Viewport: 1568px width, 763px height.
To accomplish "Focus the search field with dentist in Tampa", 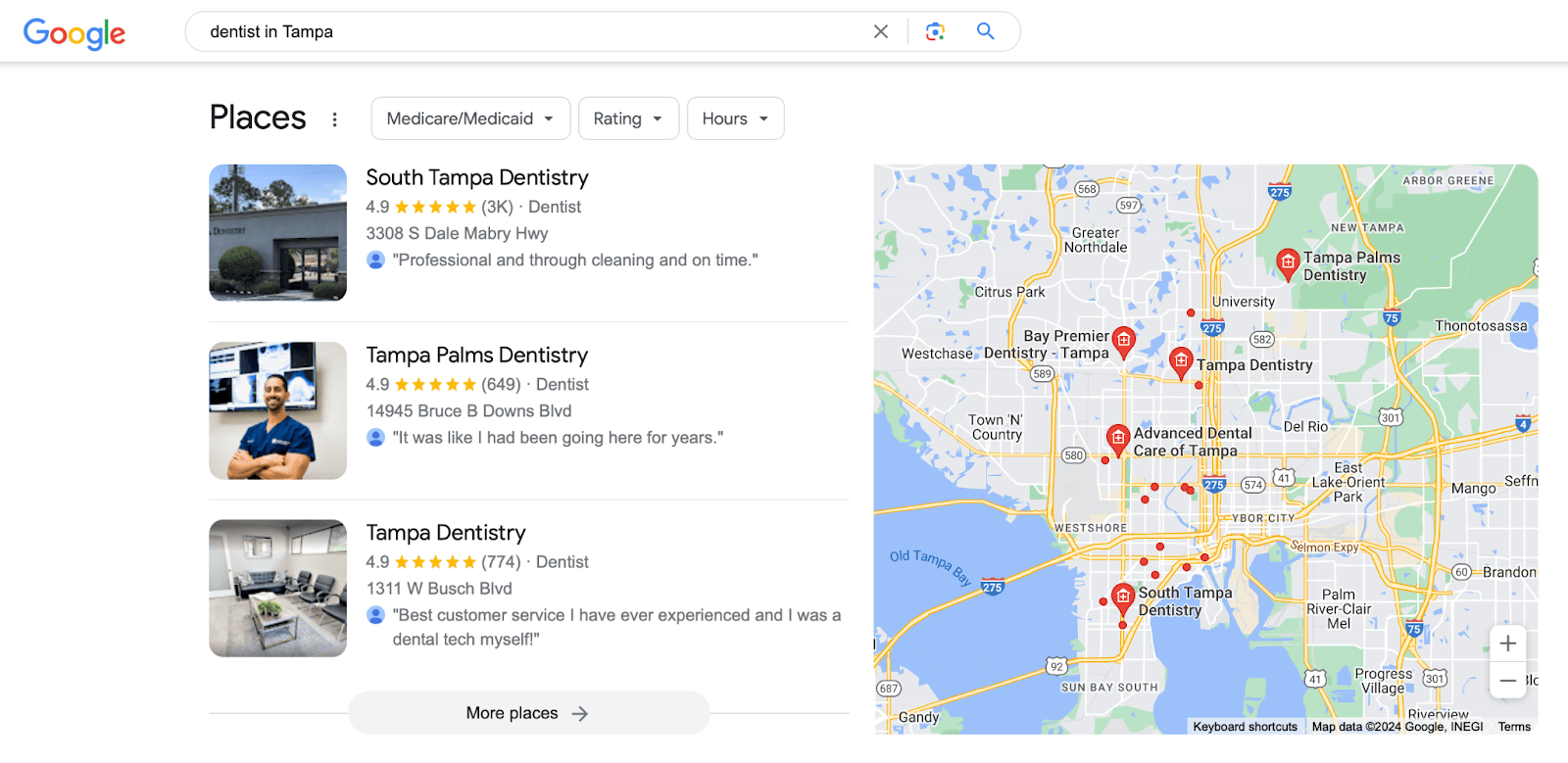I will click(534, 31).
